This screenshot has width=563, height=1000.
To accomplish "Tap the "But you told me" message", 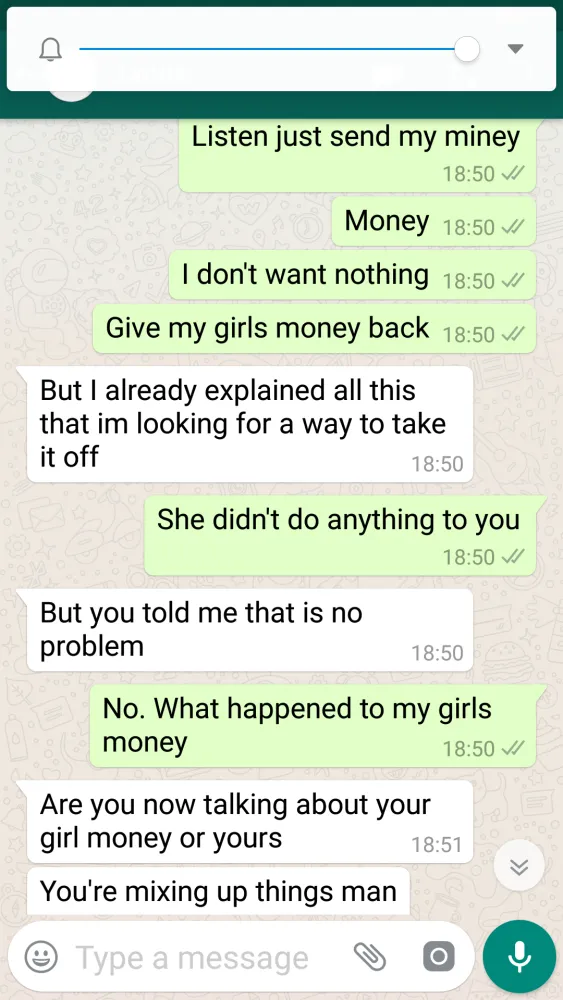I will pyautogui.click(x=250, y=629).
